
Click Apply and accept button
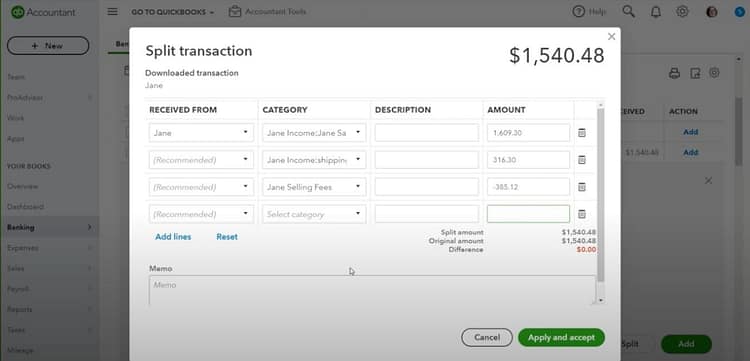(x=562, y=338)
